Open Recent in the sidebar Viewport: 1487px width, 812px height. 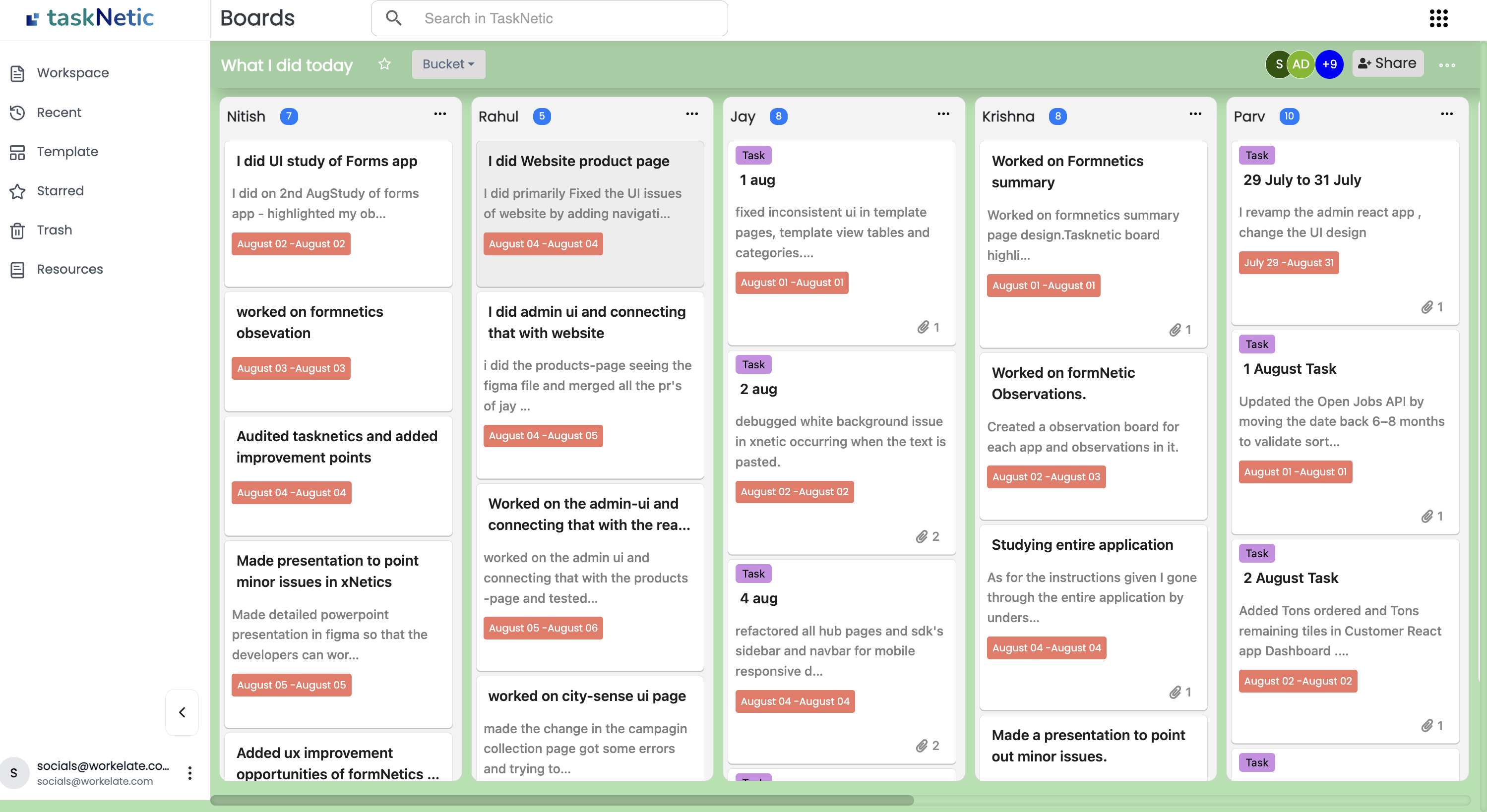(x=59, y=113)
